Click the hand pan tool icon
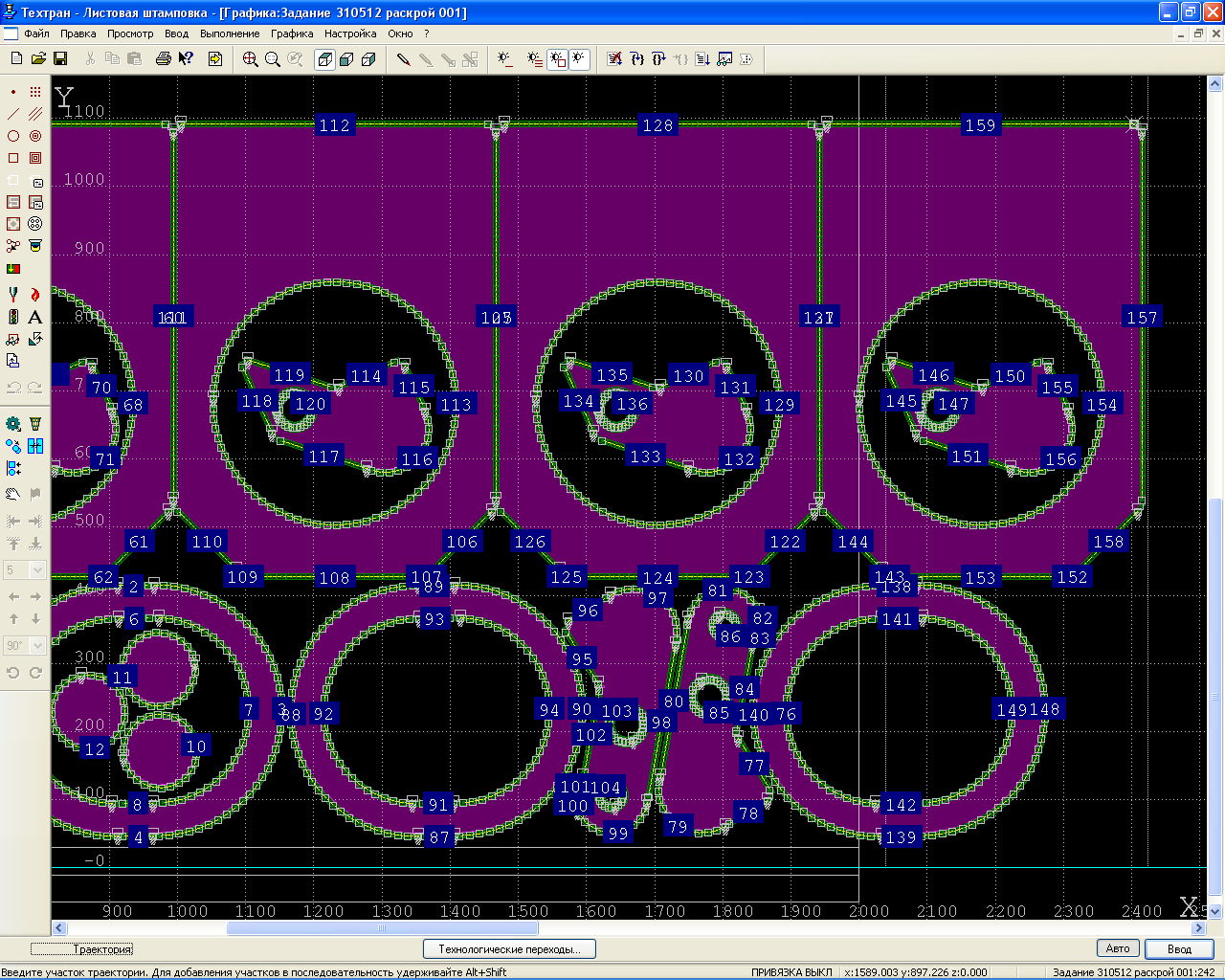Screen dimensions: 1225x980 13,494
